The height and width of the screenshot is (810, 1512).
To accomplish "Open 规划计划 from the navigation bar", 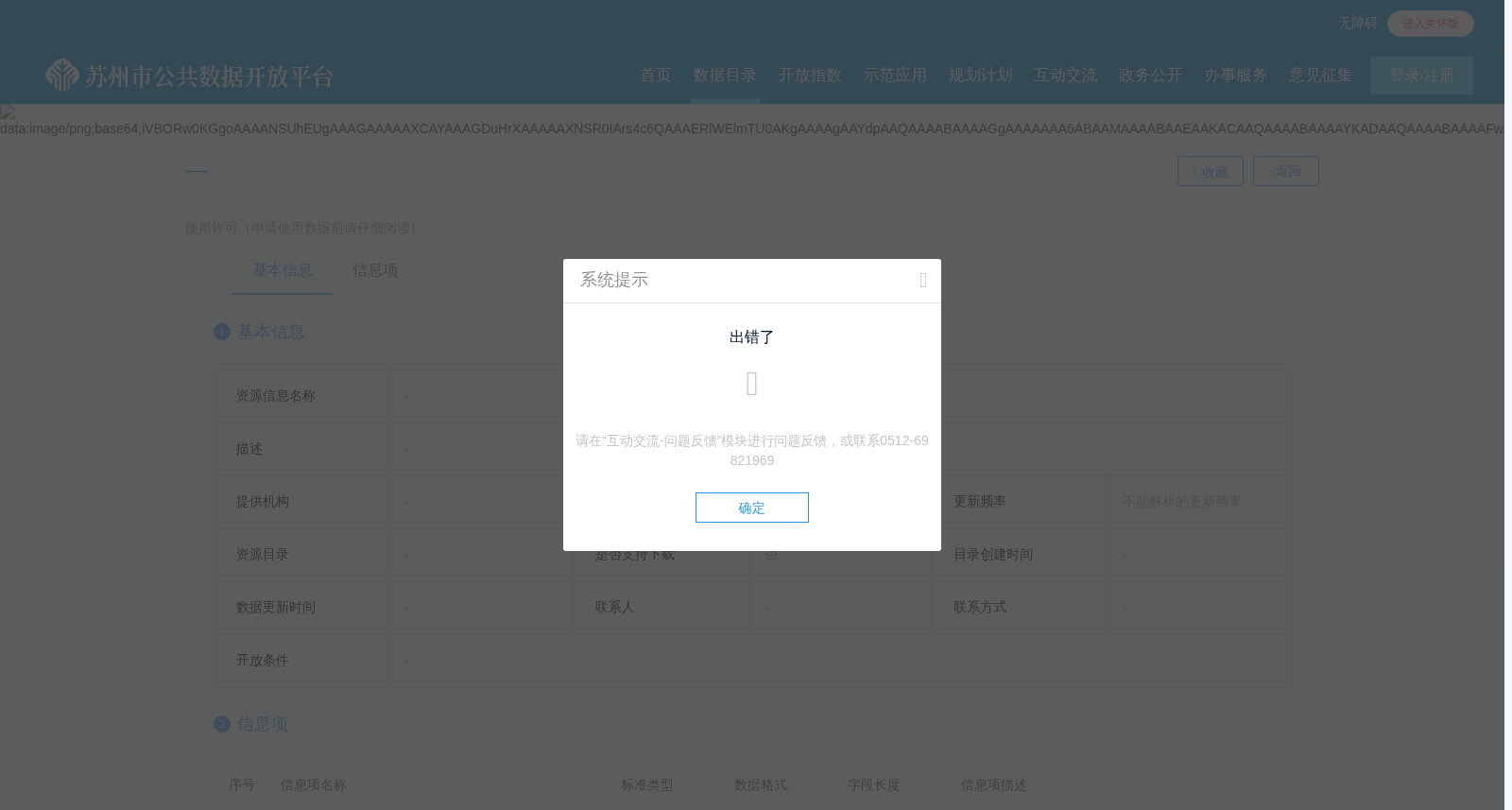I will tap(980, 76).
